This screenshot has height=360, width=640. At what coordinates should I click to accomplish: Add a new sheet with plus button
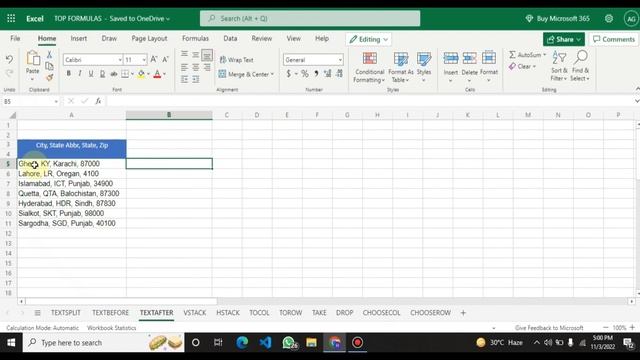coord(463,313)
